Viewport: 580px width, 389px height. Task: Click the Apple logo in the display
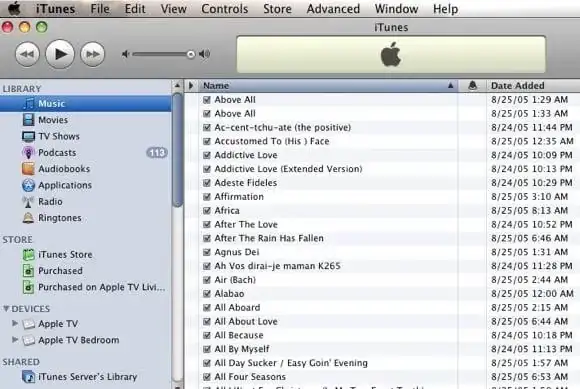391,54
